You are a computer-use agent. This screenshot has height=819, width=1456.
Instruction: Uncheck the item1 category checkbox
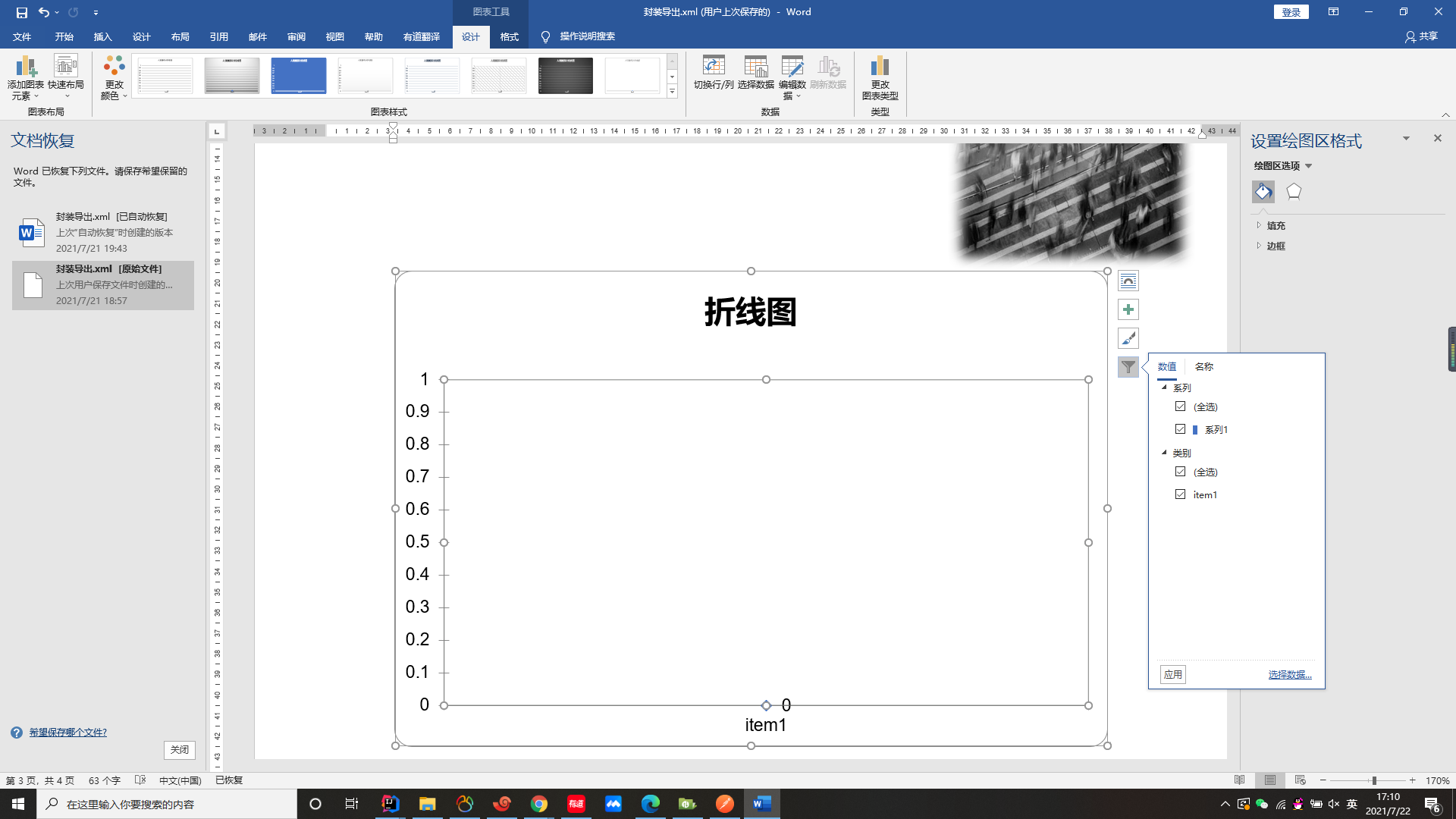coord(1180,494)
